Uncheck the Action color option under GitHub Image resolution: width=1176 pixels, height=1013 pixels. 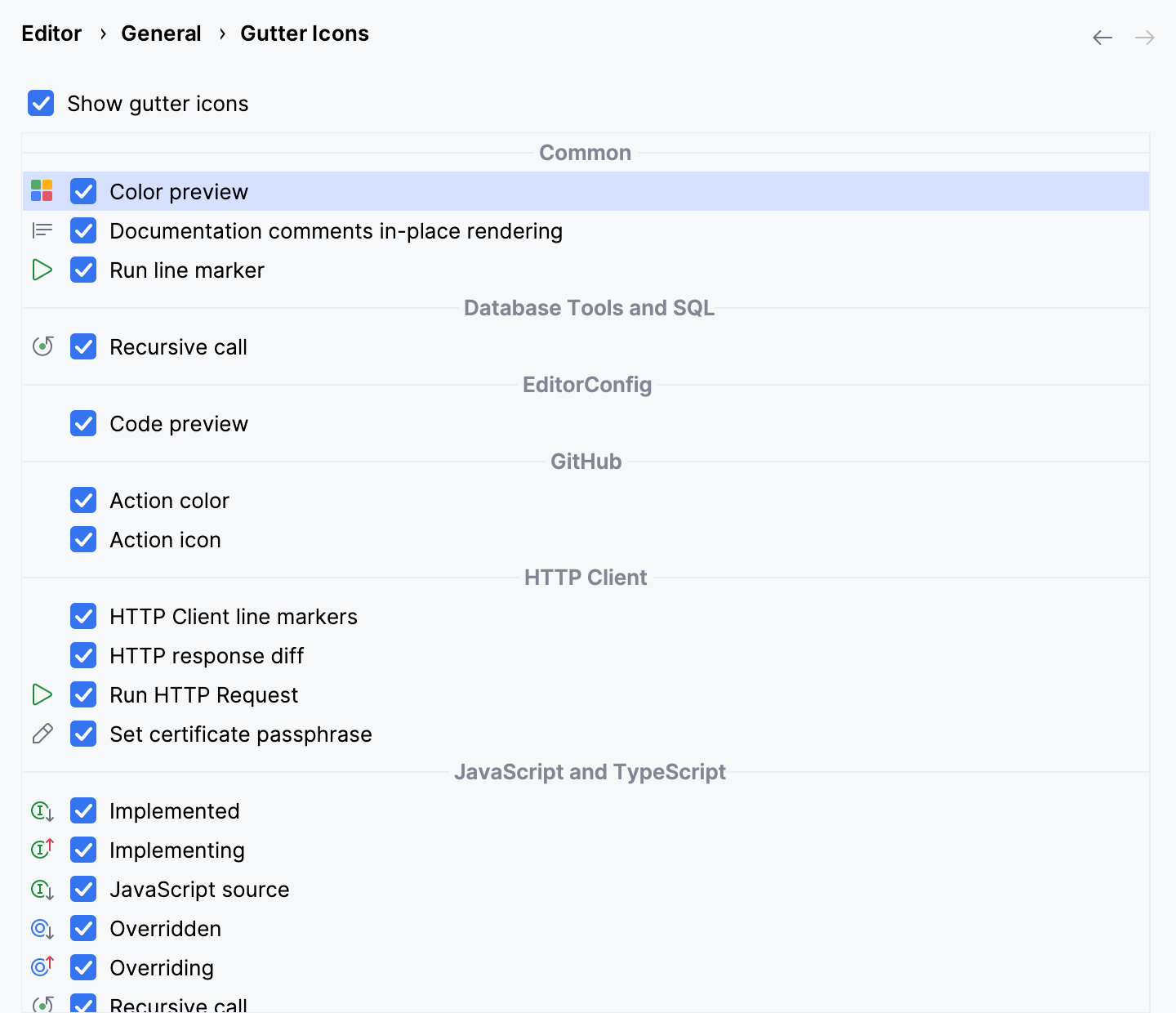point(83,500)
